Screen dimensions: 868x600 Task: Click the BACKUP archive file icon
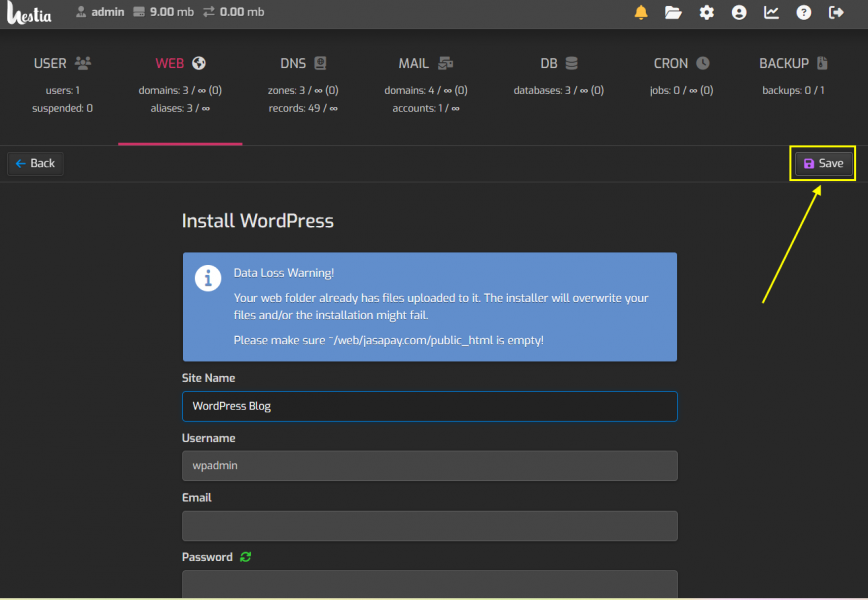(x=823, y=63)
